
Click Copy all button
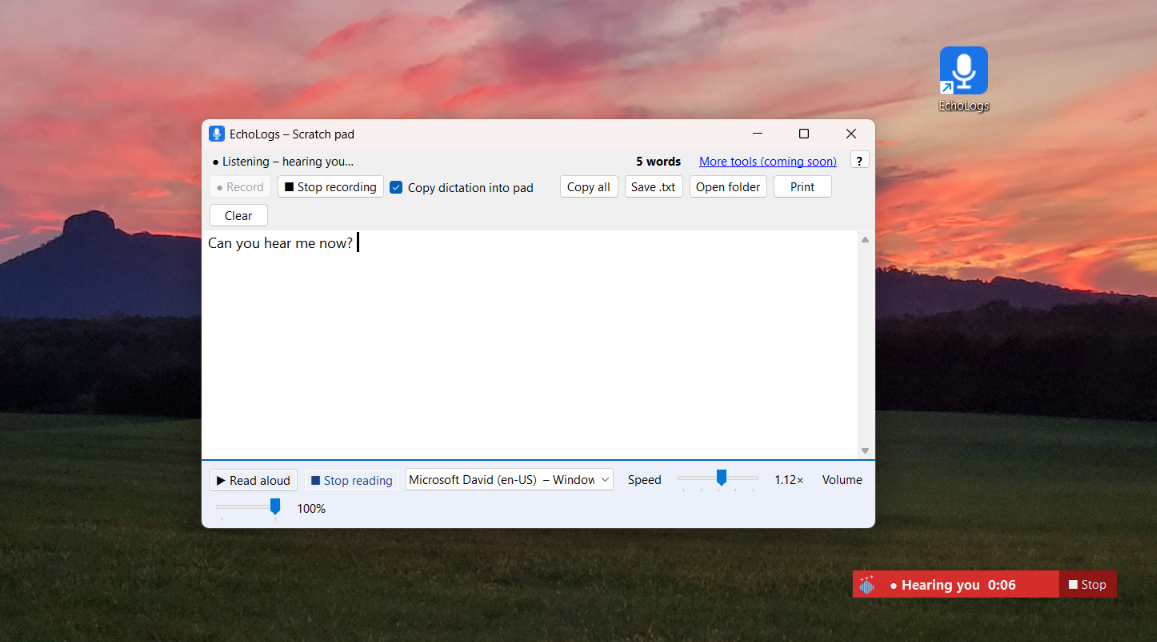[x=588, y=187]
